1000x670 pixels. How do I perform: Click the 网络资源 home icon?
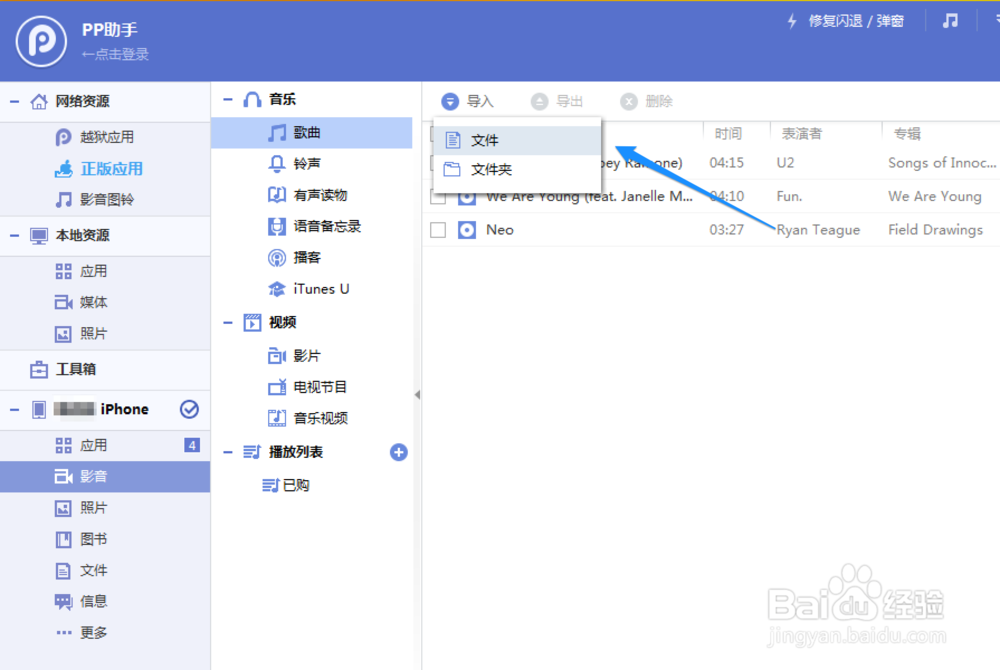[x=39, y=101]
